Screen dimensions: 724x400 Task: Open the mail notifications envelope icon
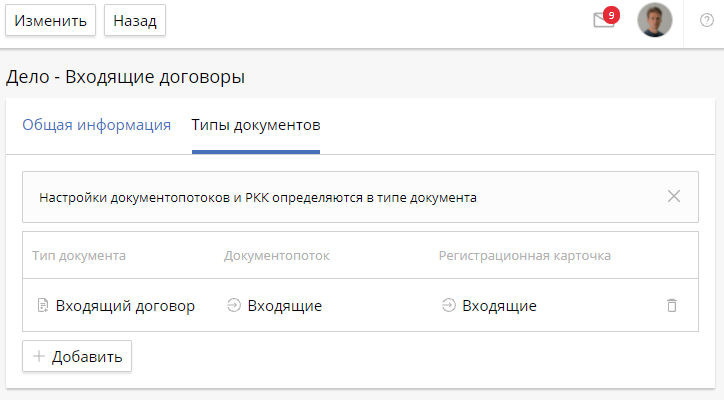coord(603,21)
